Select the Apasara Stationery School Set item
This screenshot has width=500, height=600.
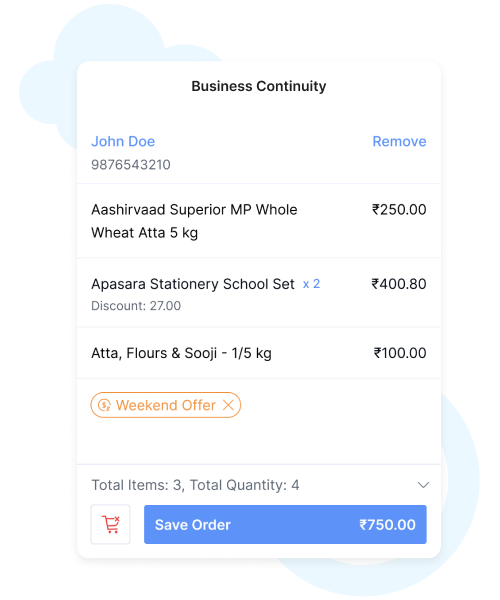(x=259, y=293)
